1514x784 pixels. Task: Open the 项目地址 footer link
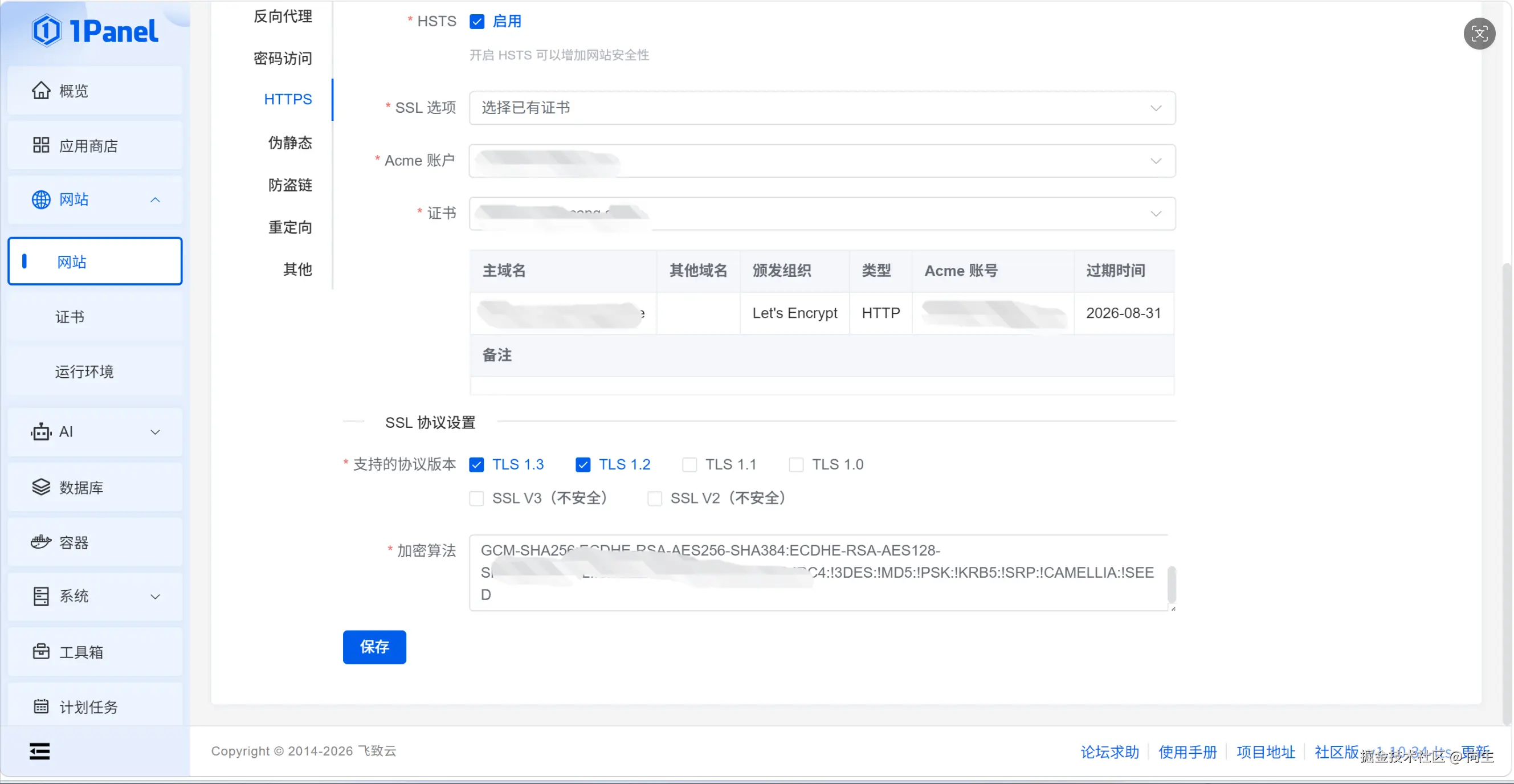(x=1266, y=752)
